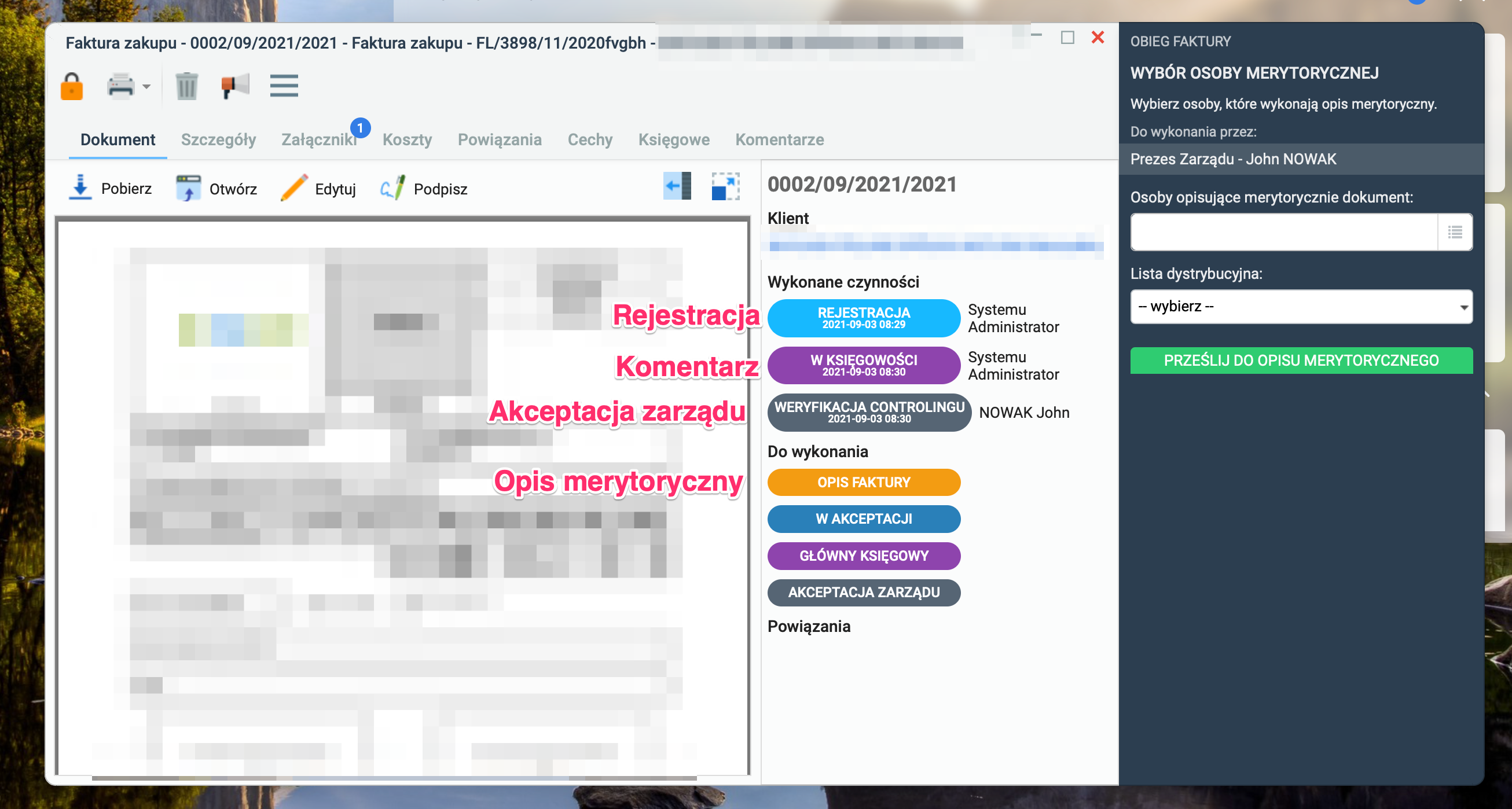Collapse preview with blue arrow panel icon
Viewport: 1512px width, 809px height.
(x=677, y=186)
